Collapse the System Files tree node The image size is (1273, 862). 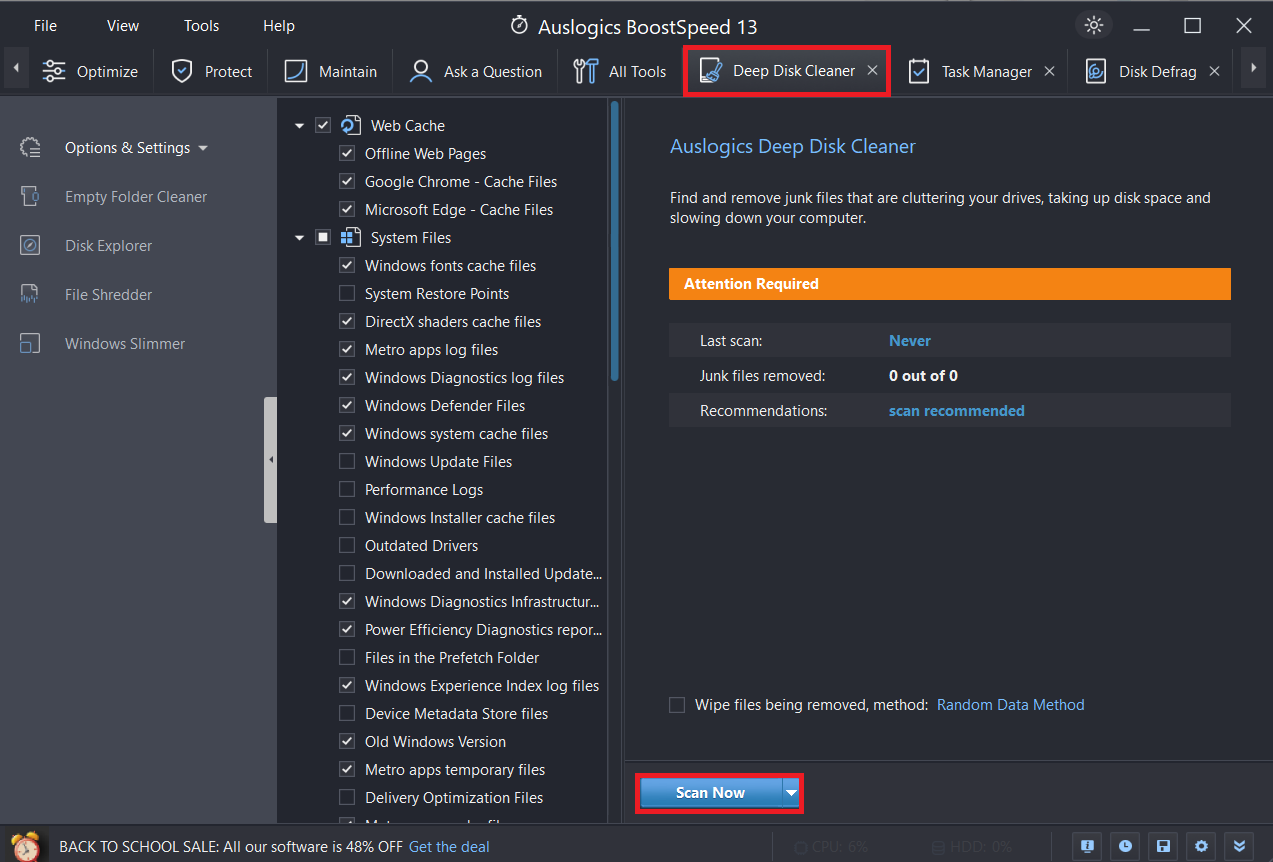[299, 238]
